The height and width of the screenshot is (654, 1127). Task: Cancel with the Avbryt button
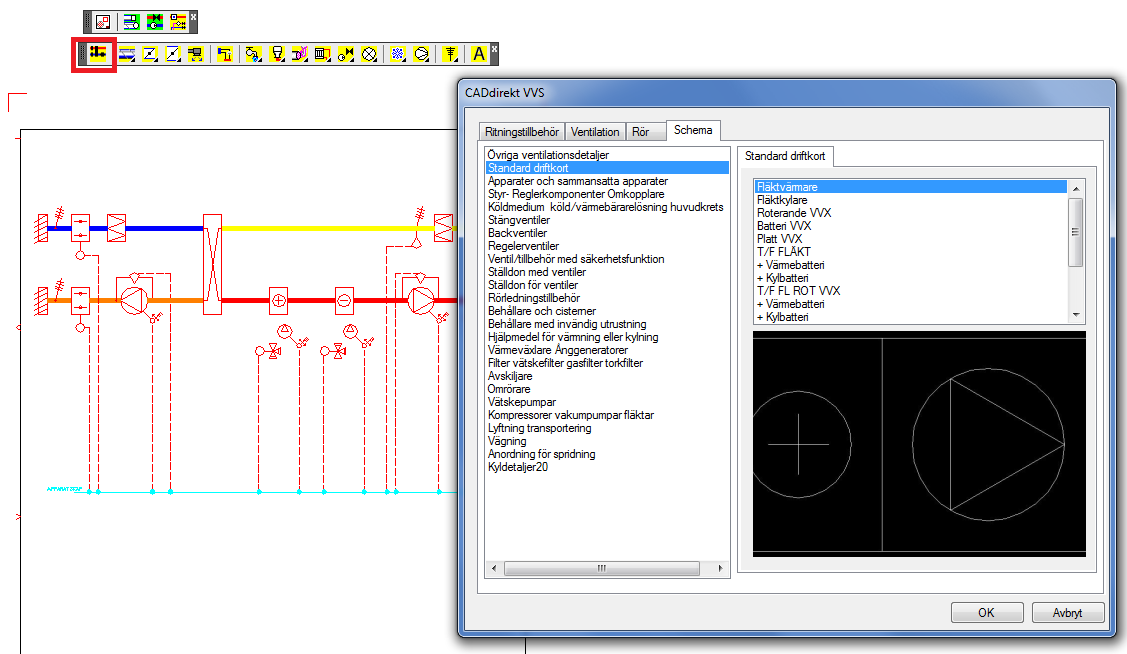[1067, 612]
